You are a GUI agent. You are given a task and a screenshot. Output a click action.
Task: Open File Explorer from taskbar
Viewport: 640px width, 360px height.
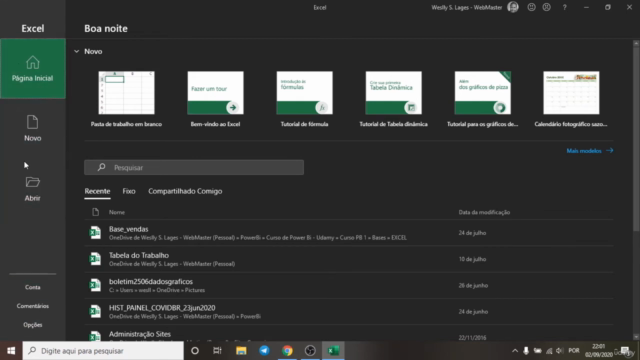(x=241, y=351)
